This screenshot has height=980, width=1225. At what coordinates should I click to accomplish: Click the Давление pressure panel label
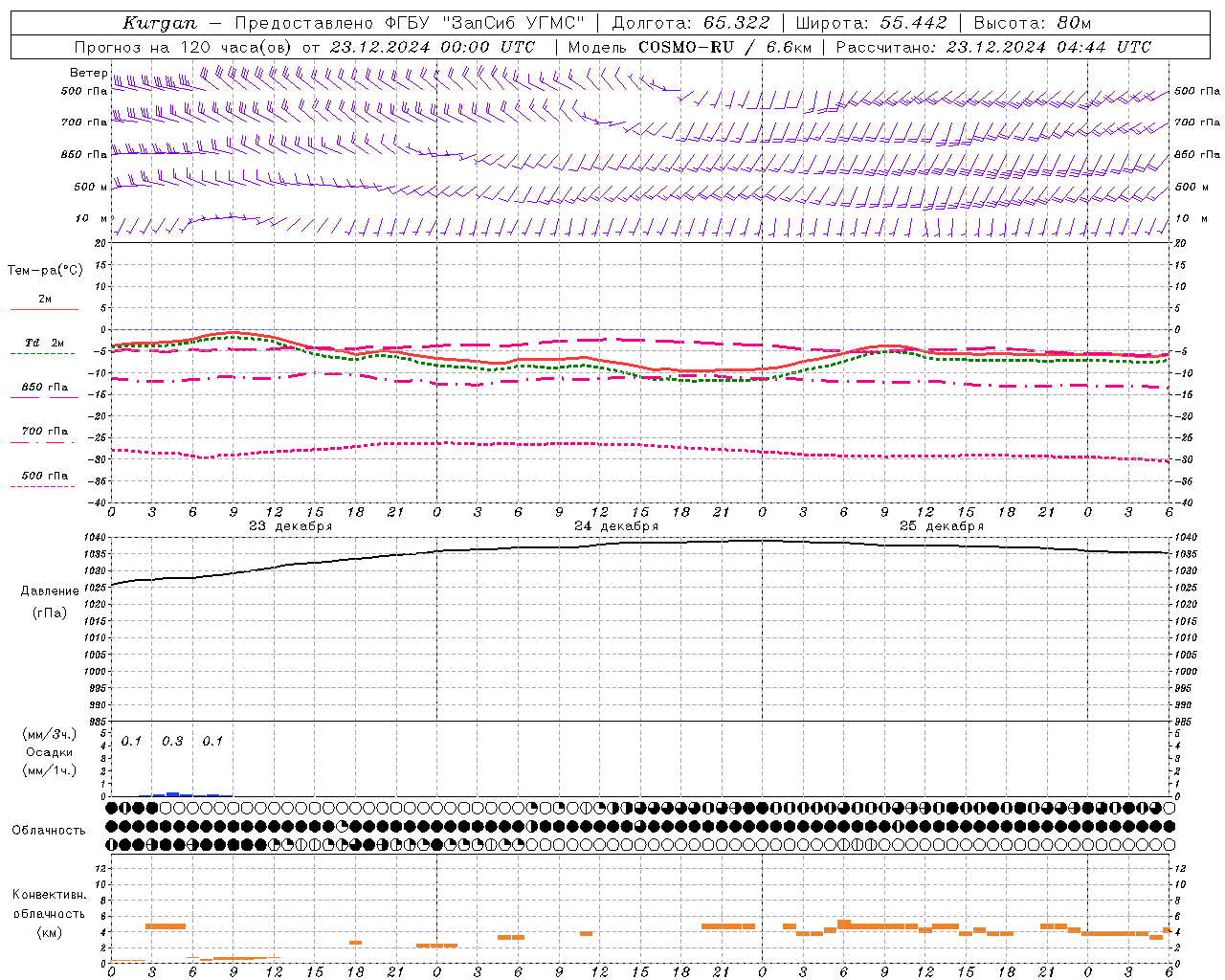[50, 591]
